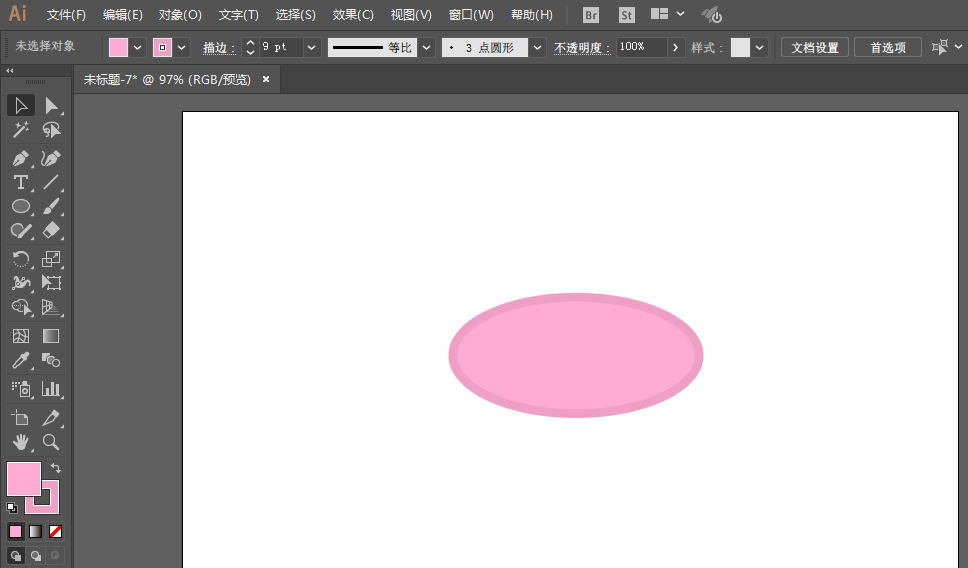Enable Draw Behind mode

coord(36,556)
